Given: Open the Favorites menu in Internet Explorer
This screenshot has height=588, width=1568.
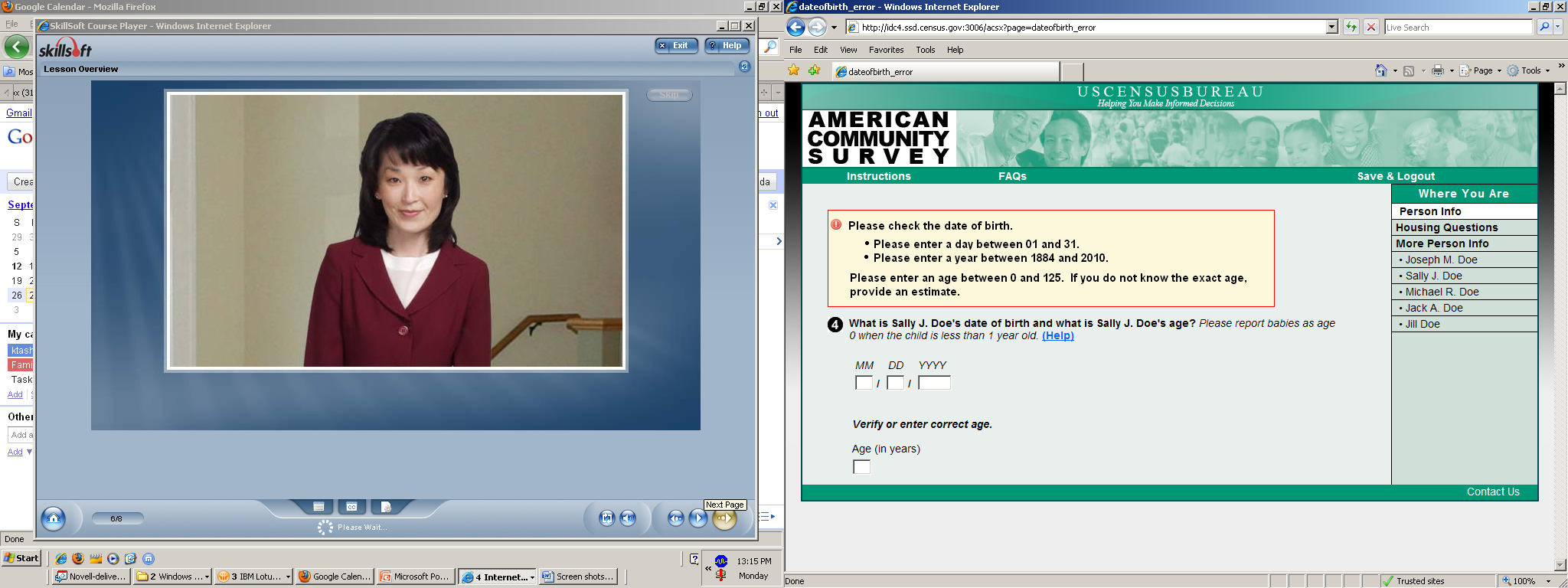Looking at the screenshot, I should (886, 50).
